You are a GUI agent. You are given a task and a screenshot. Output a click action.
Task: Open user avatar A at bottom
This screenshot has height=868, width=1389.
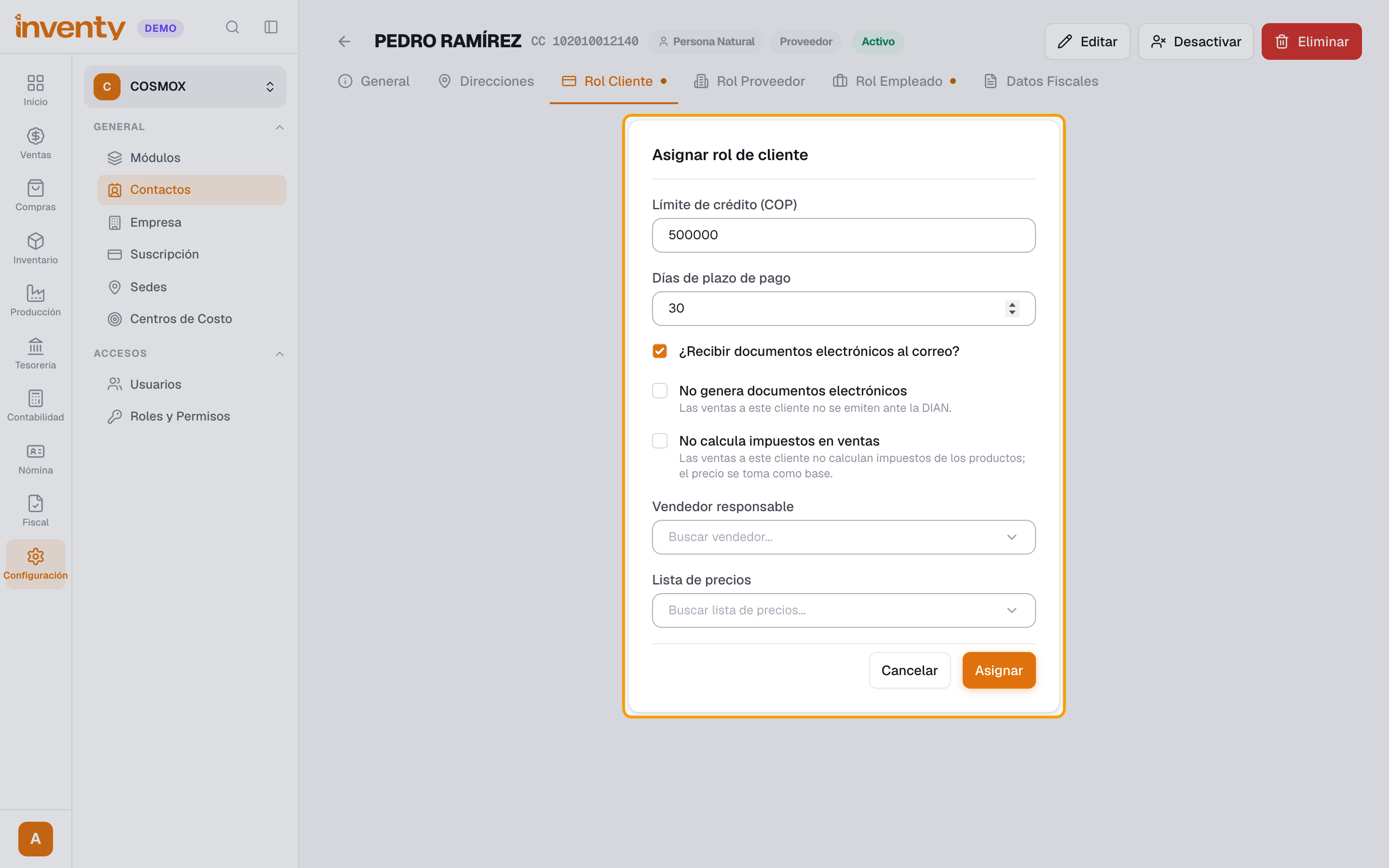tap(36, 839)
